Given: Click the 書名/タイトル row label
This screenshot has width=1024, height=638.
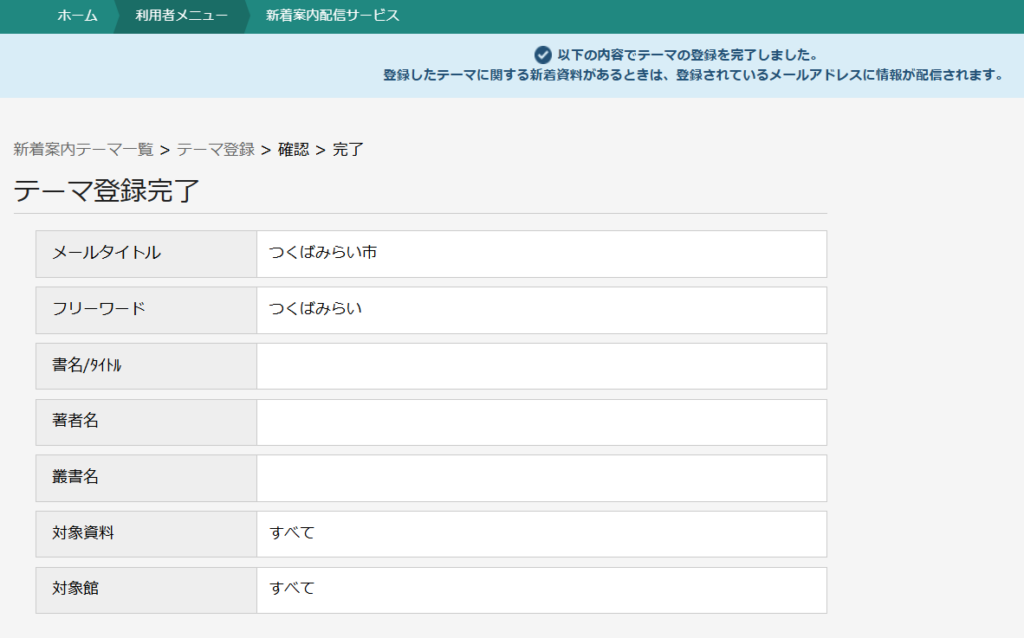Looking at the screenshot, I should click(x=87, y=366).
